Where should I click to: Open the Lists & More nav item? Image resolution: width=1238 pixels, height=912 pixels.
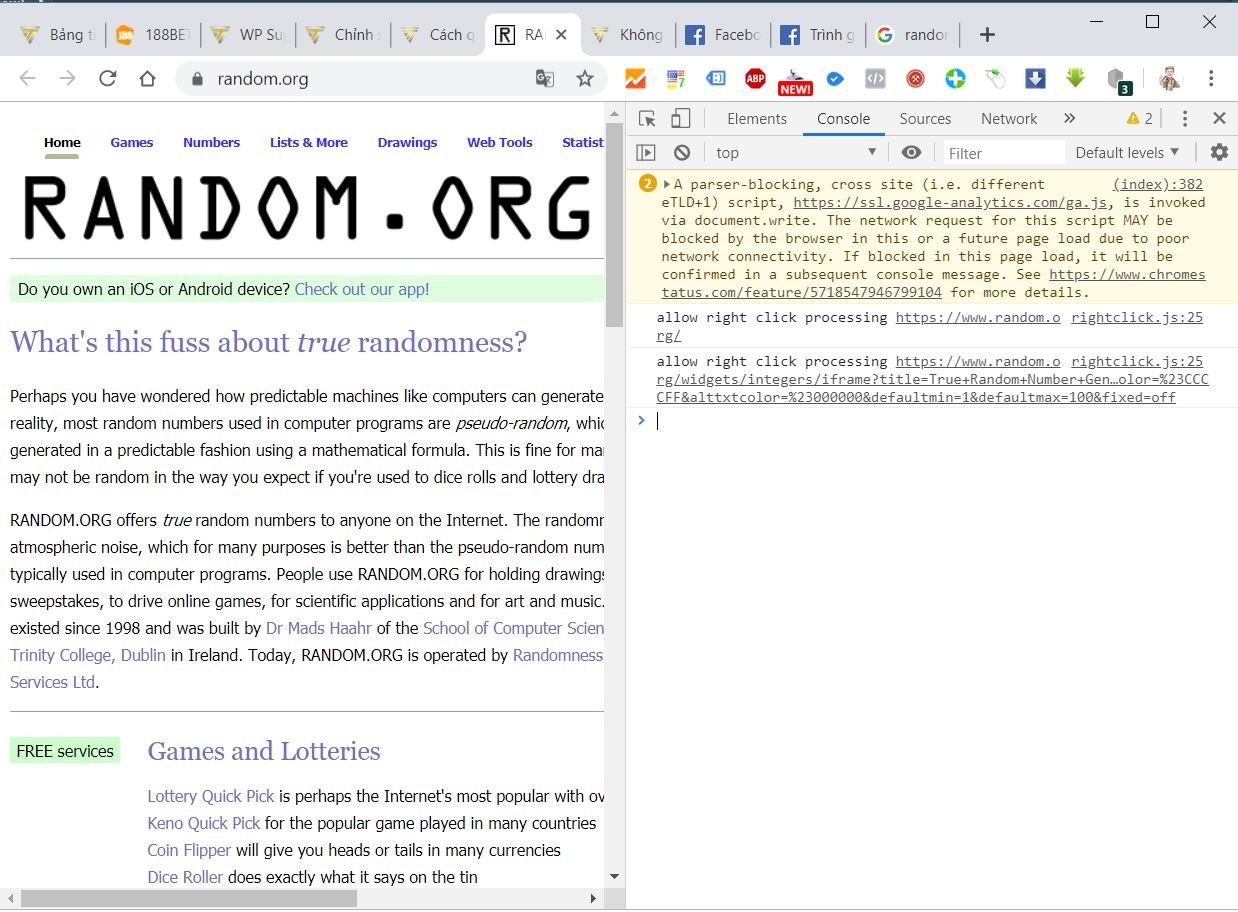pyautogui.click(x=309, y=142)
